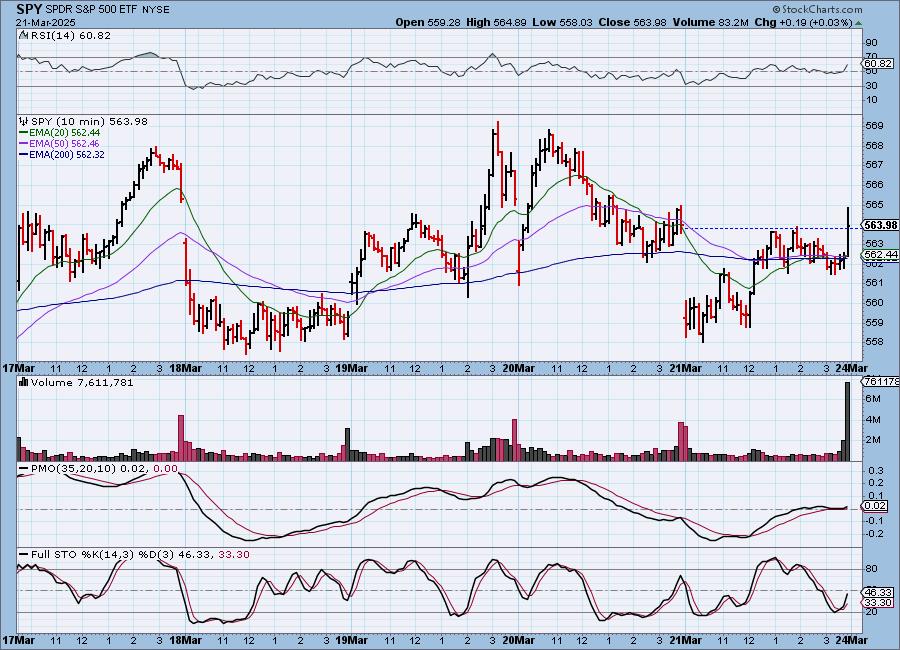The height and width of the screenshot is (650, 900).
Task: Click the navy EMA(200) line swatch
Action: click(24, 154)
